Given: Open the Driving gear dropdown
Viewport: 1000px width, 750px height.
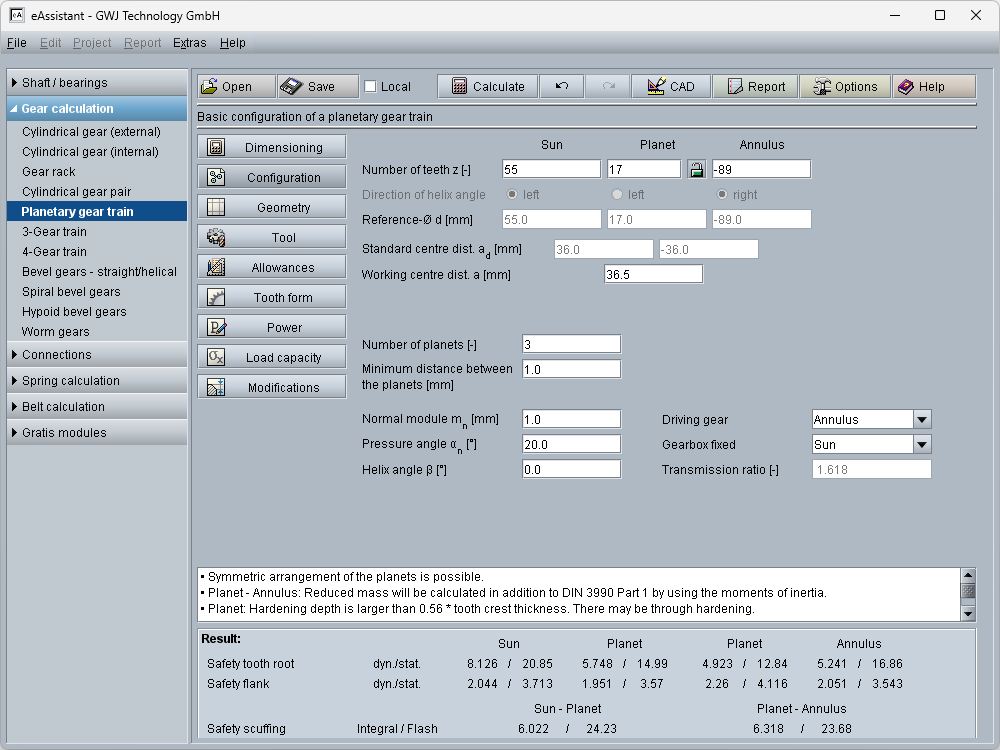Looking at the screenshot, I should [x=921, y=420].
